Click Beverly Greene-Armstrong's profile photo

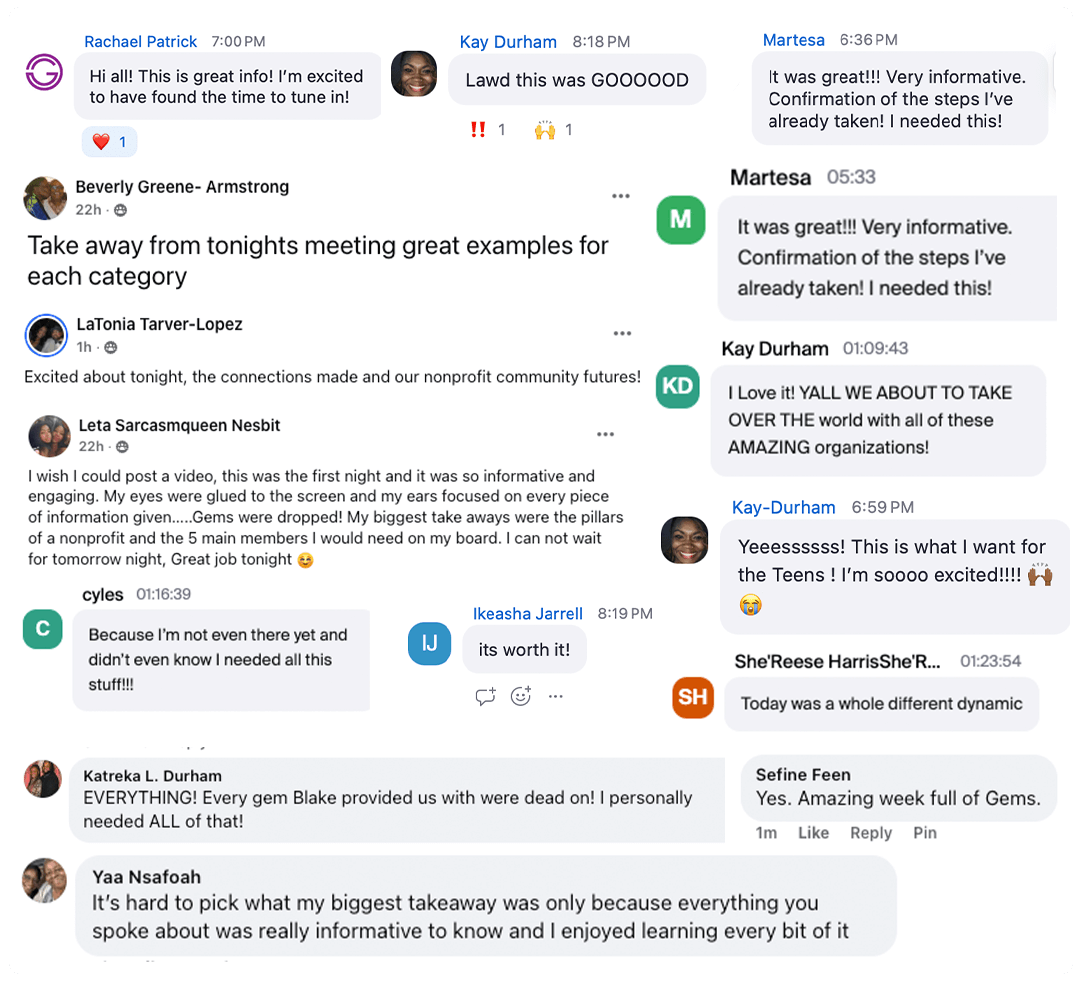[45, 198]
